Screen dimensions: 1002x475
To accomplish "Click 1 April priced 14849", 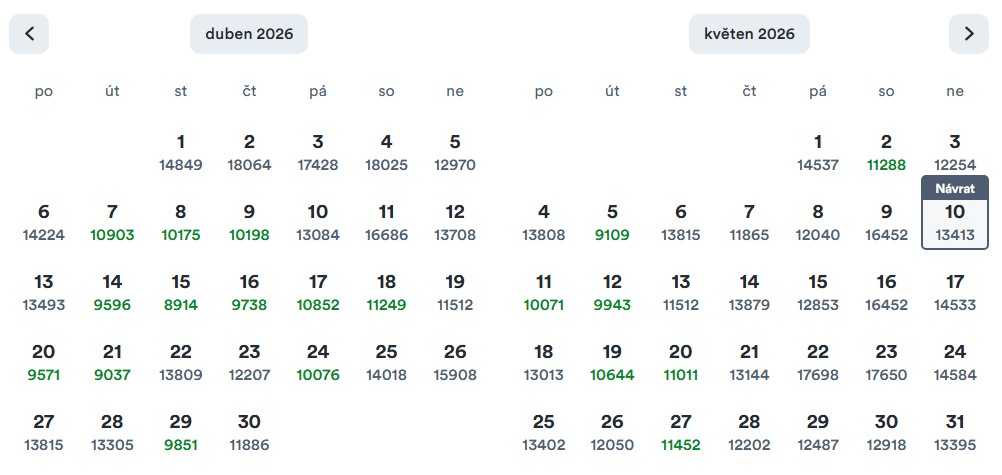I will (x=181, y=153).
